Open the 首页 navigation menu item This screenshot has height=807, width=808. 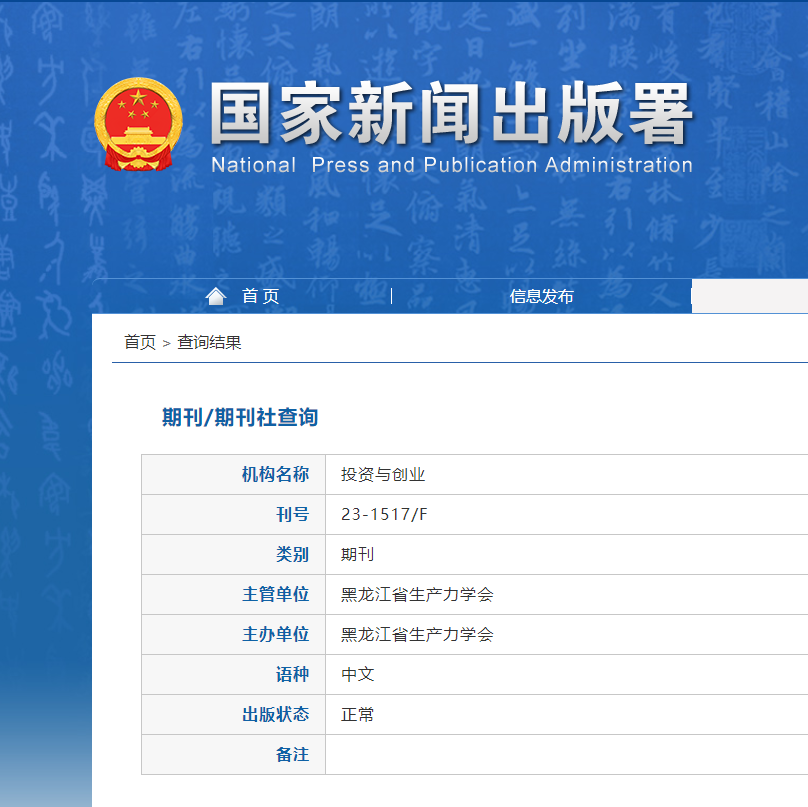coord(260,296)
